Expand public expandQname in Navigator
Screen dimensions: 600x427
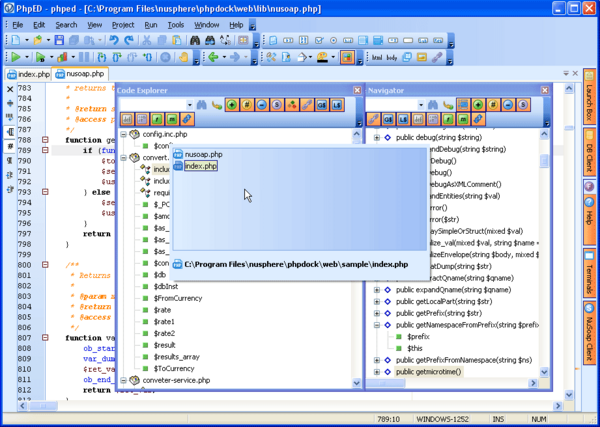tap(377, 290)
